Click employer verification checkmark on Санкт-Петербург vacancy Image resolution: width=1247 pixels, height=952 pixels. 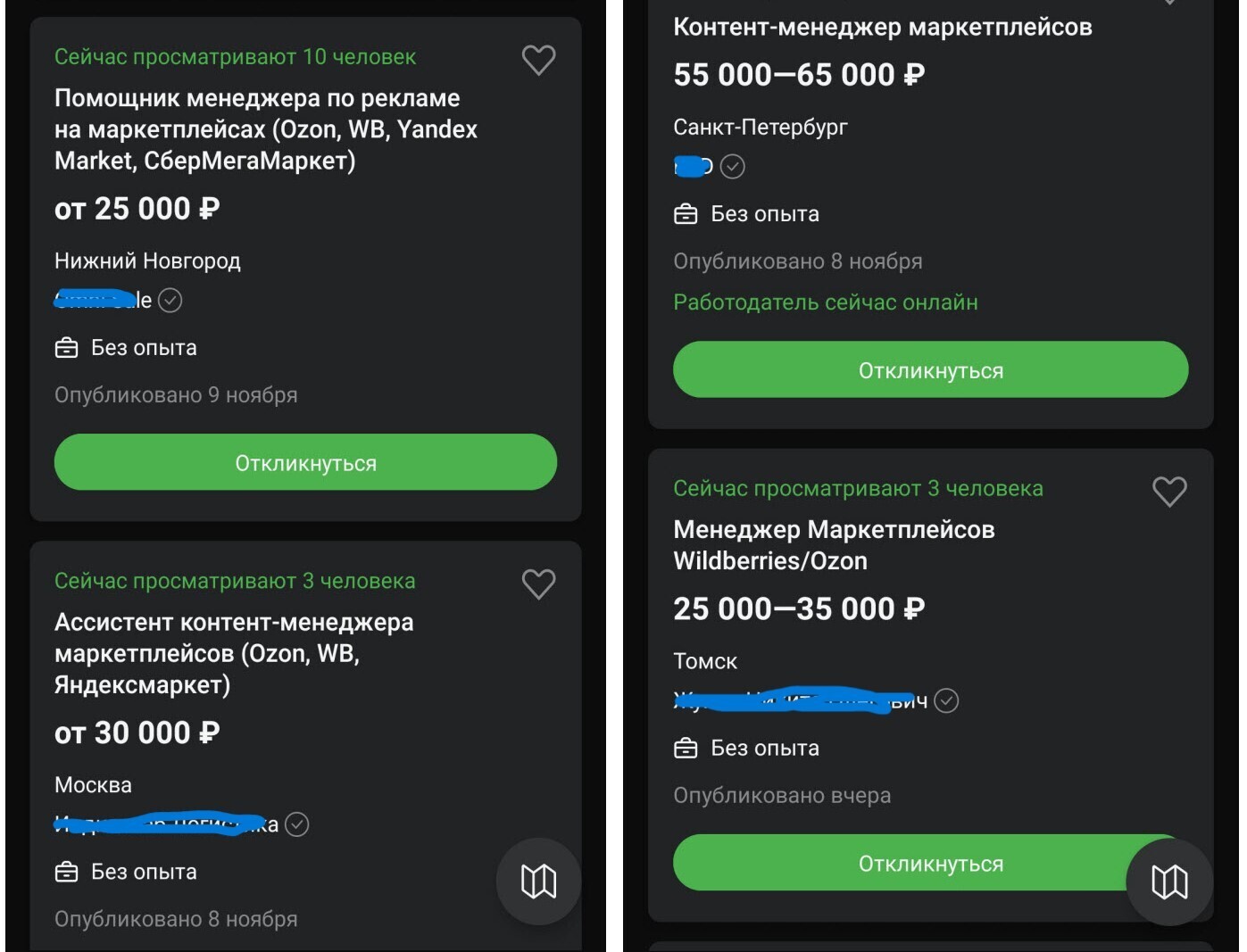pos(732,166)
